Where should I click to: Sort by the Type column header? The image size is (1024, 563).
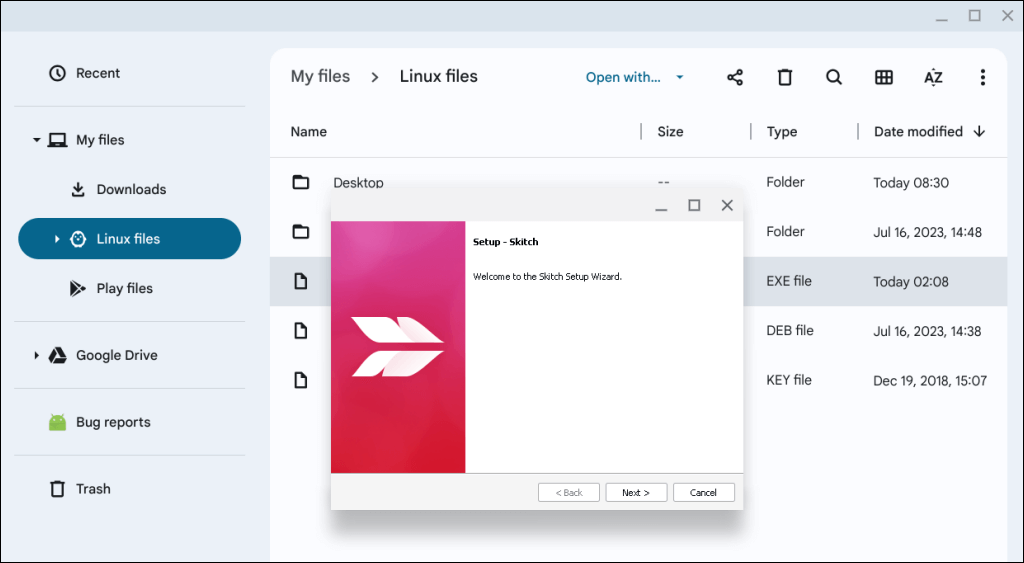782,132
